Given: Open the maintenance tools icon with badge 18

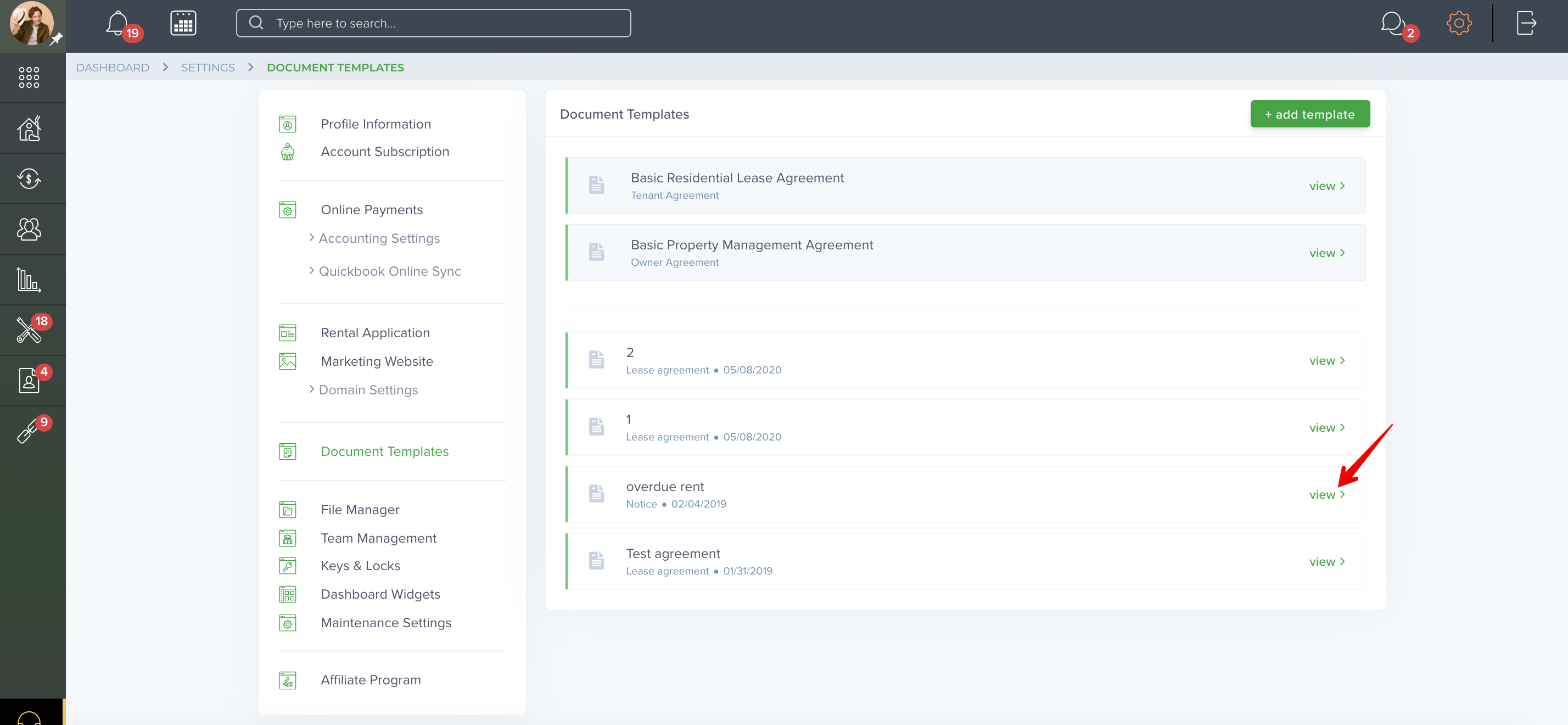Looking at the screenshot, I should [29, 331].
